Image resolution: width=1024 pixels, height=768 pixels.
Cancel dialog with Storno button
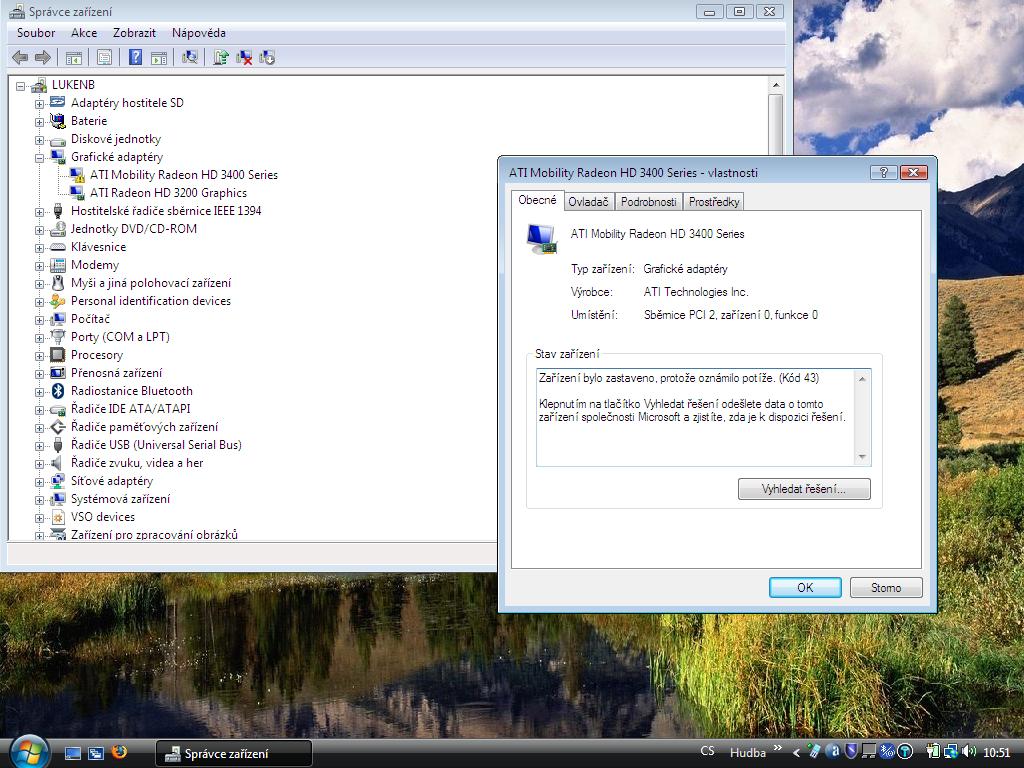pyautogui.click(x=886, y=587)
